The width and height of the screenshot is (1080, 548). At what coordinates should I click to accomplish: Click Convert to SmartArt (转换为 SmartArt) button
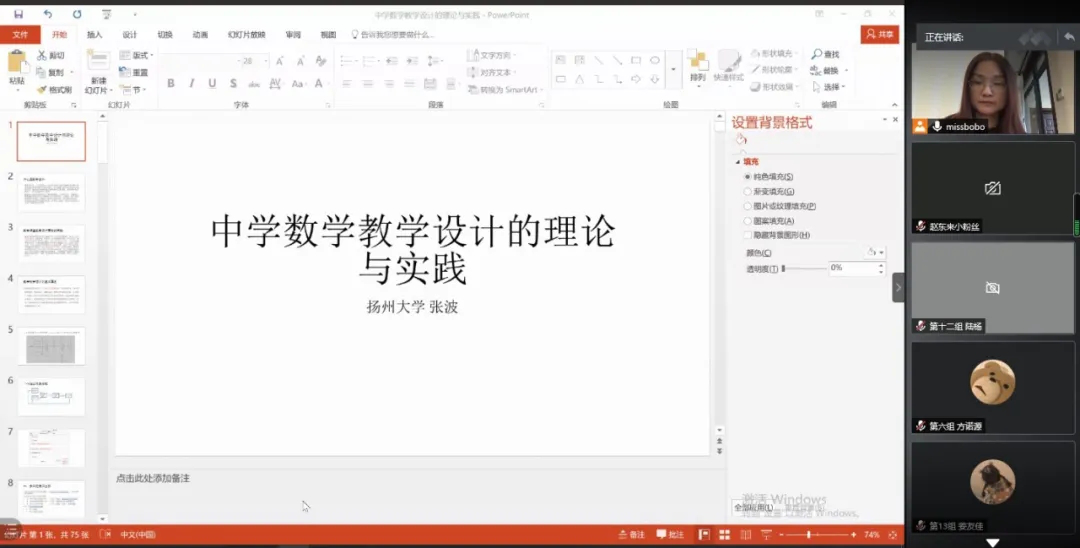tap(506, 89)
